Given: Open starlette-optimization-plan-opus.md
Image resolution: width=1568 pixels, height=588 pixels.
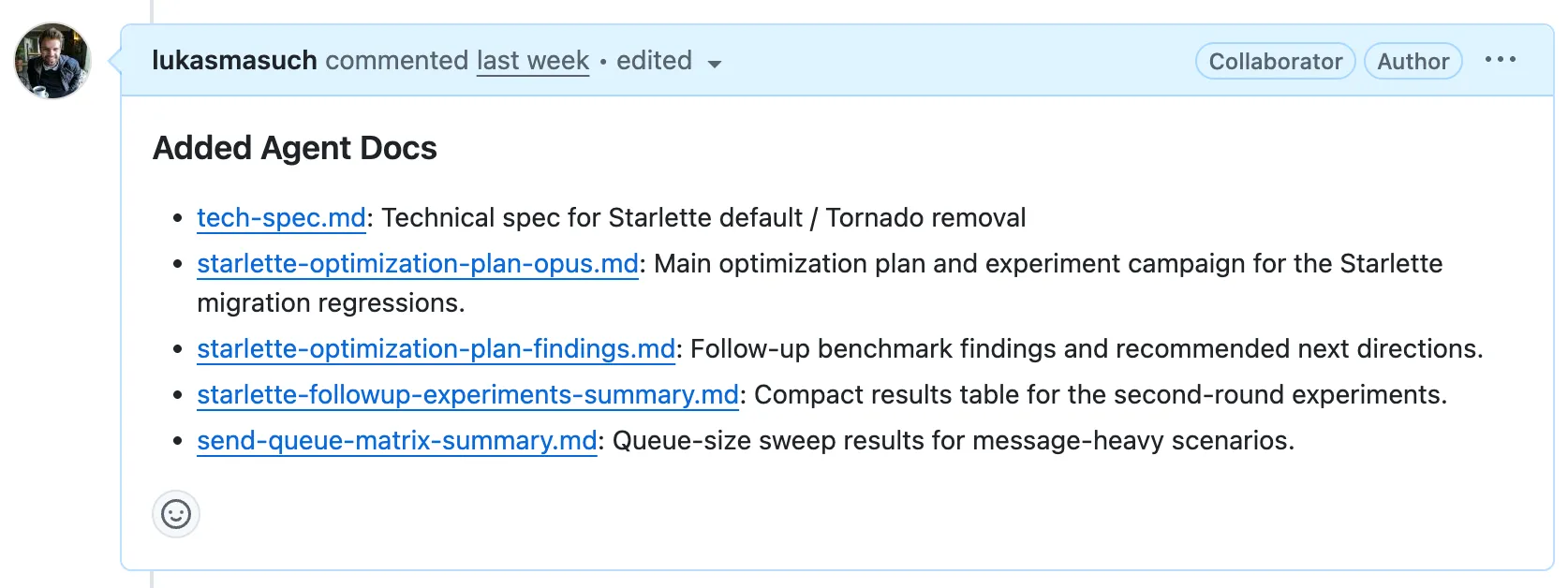Looking at the screenshot, I should (417, 263).
